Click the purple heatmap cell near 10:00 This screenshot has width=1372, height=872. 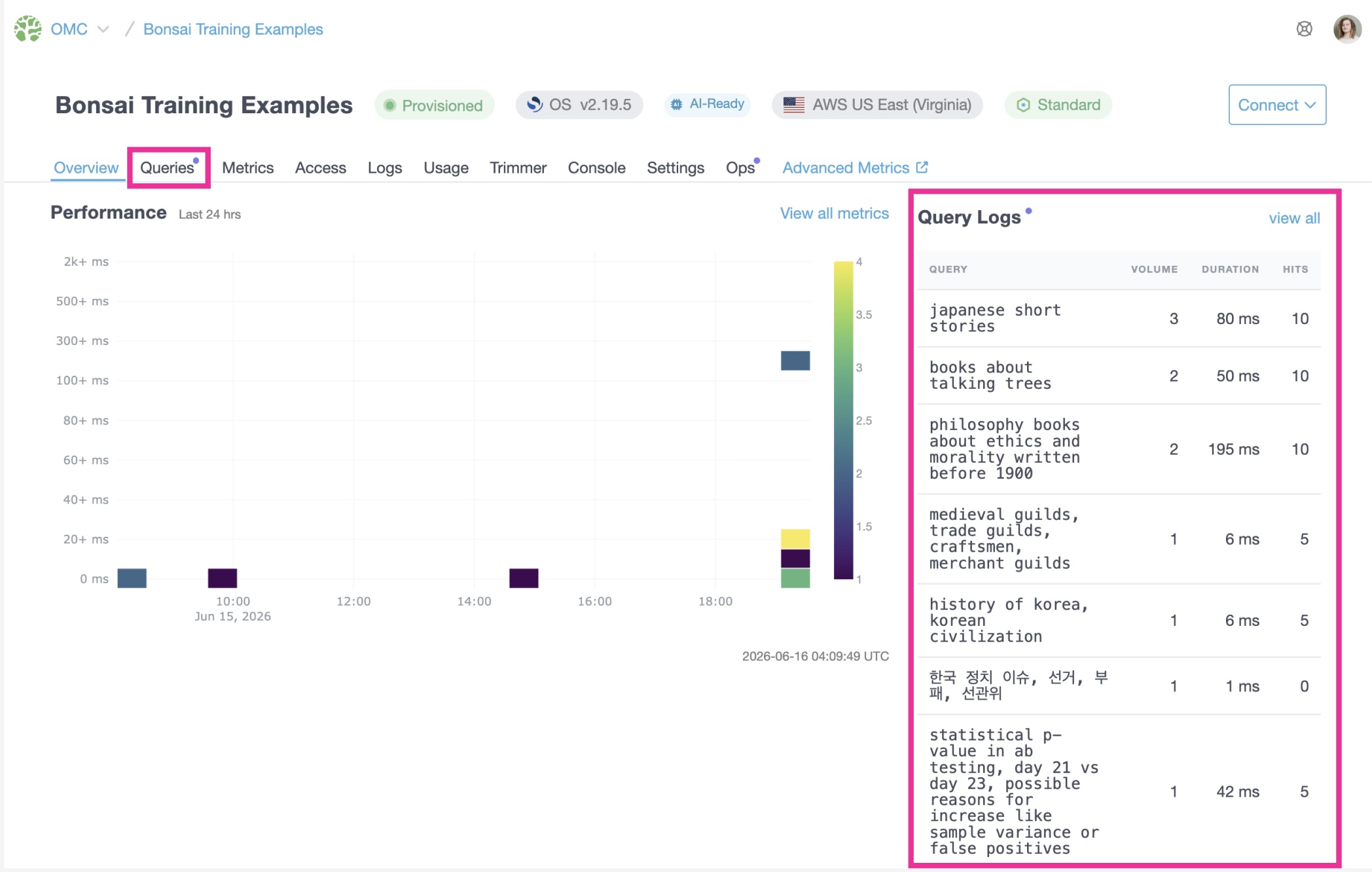223,578
